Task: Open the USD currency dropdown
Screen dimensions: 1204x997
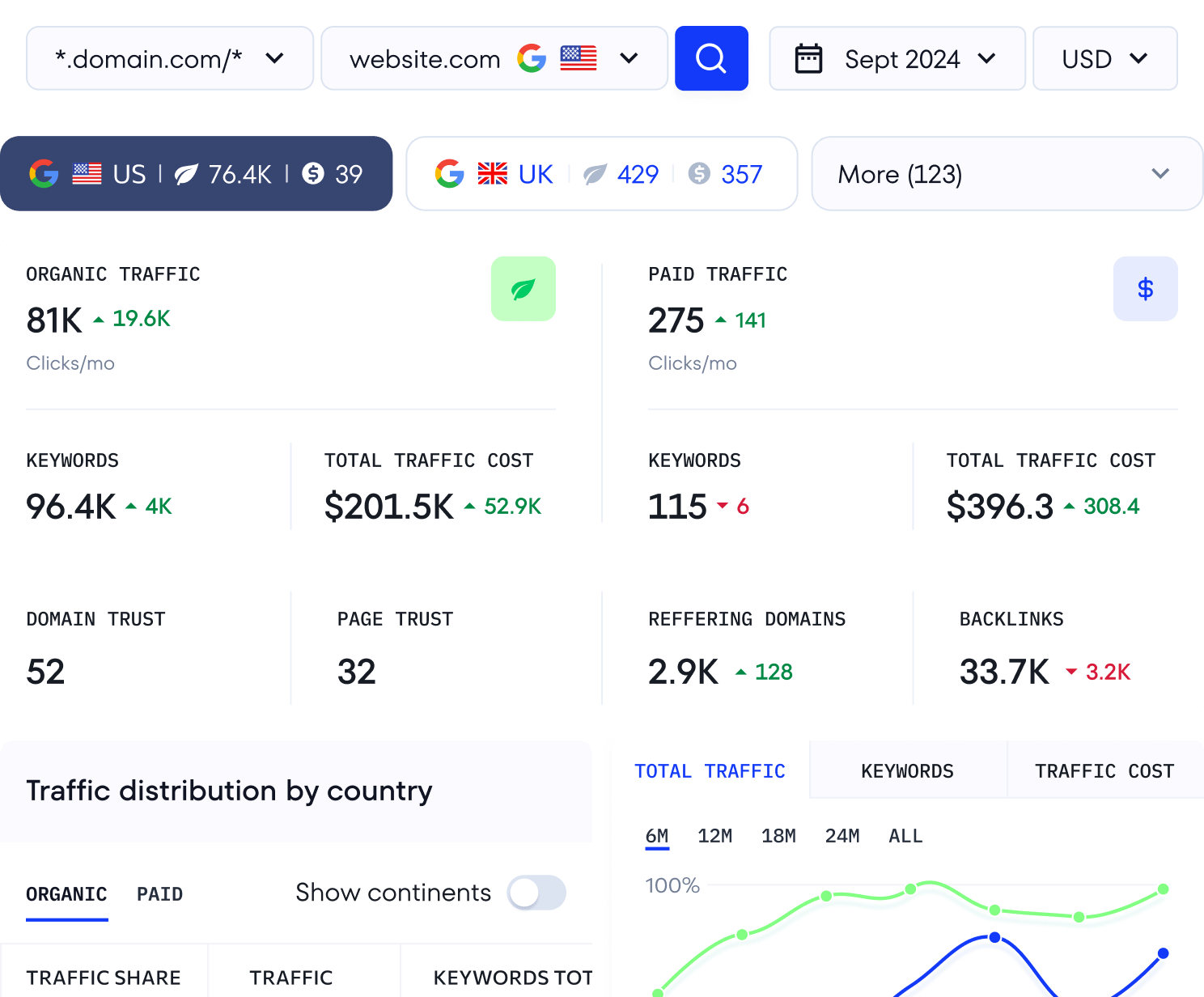Action: click(1104, 58)
